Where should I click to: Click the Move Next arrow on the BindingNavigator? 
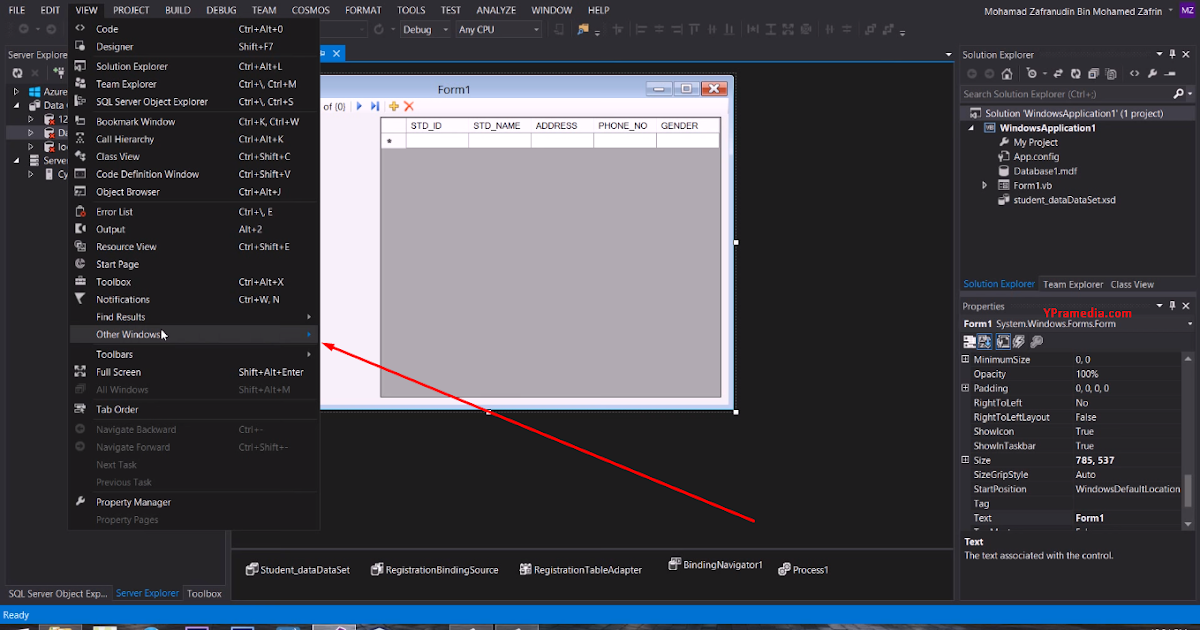coord(359,107)
